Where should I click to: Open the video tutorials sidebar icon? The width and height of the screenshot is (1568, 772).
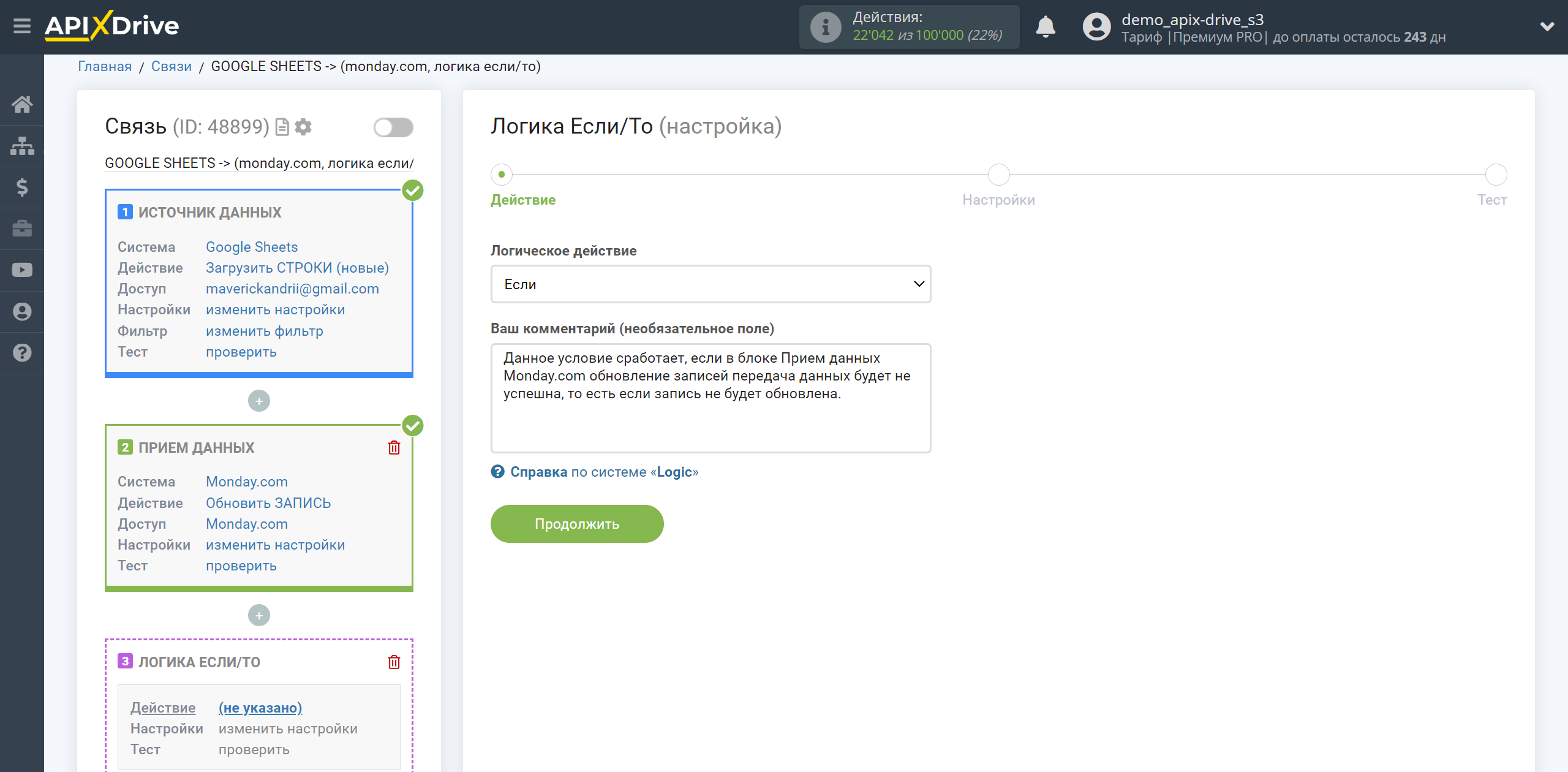pos(22,270)
